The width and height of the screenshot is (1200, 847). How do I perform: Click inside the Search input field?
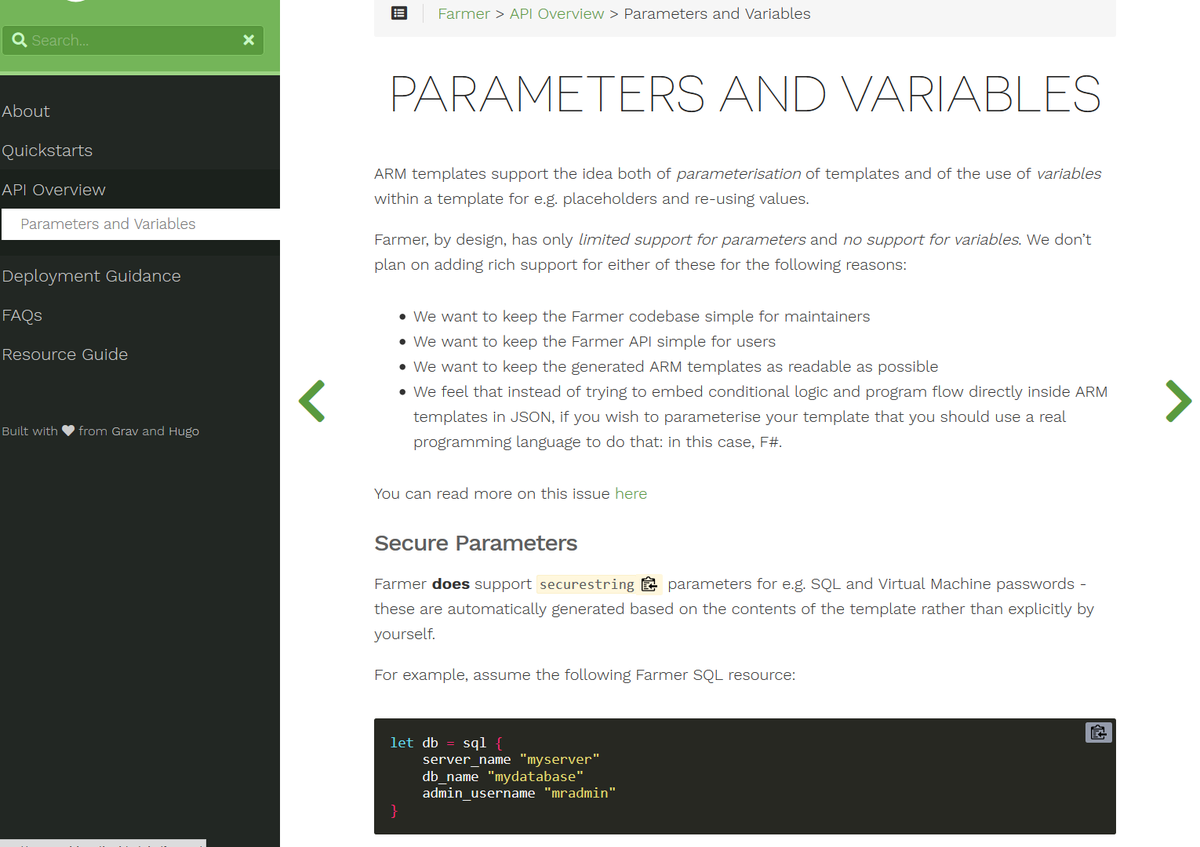134,40
